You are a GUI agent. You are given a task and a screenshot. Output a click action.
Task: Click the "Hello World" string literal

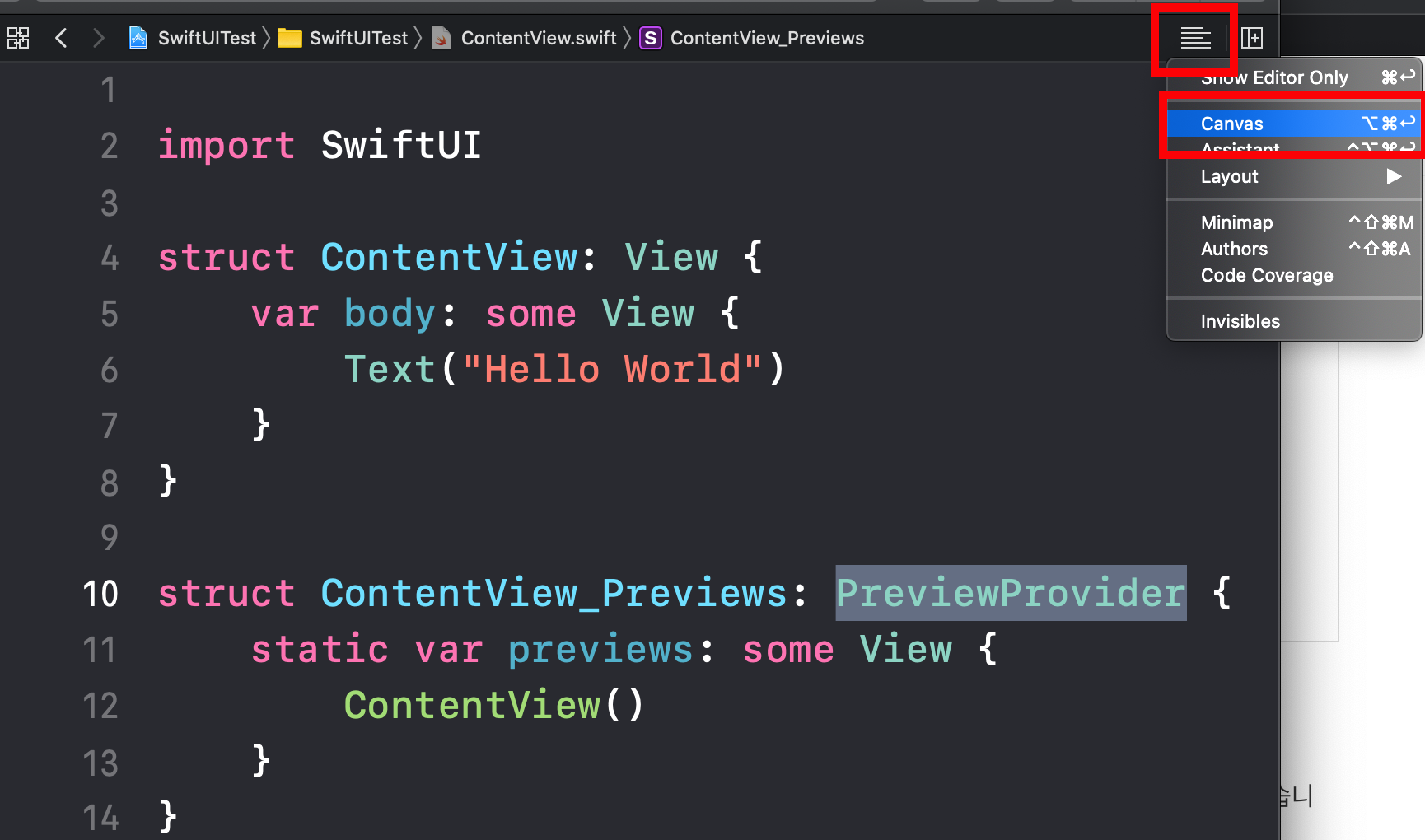(612, 369)
